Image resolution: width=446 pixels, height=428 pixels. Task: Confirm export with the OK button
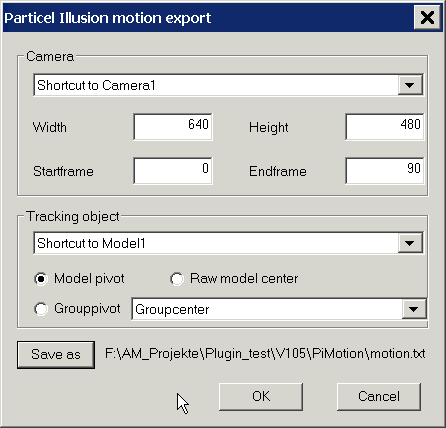(x=261, y=397)
